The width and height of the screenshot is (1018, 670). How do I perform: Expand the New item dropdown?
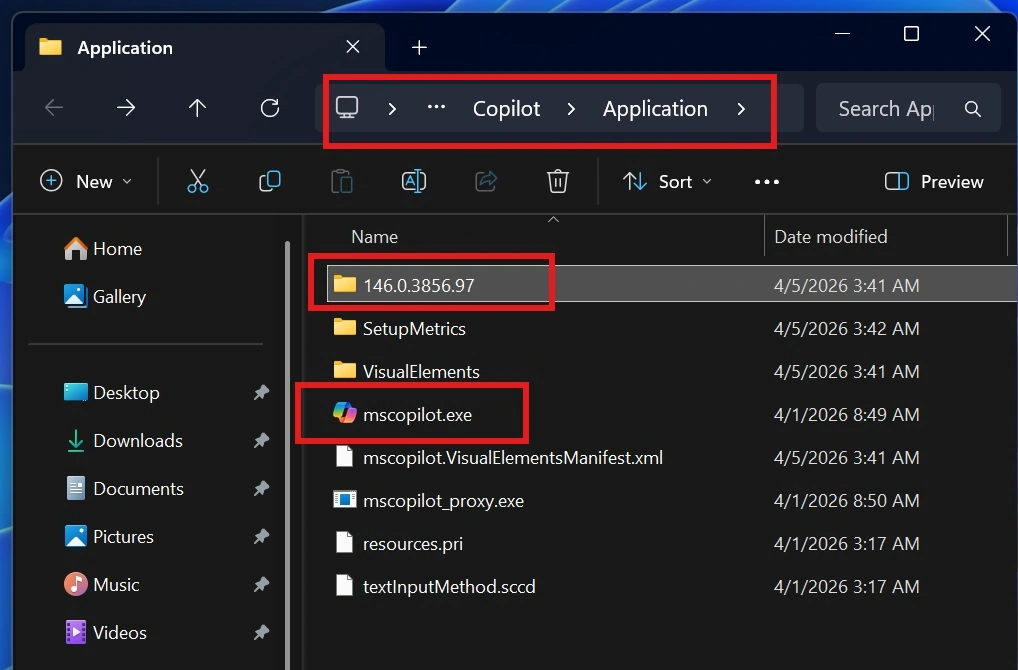pyautogui.click(x=88, y=181)
